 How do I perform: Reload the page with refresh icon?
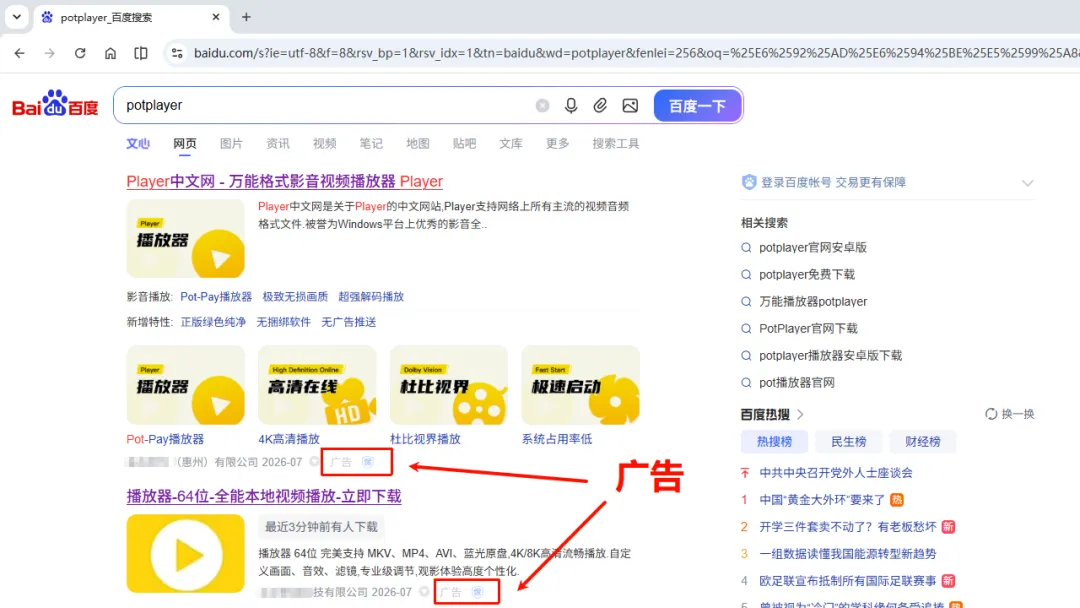pos(80,53)
